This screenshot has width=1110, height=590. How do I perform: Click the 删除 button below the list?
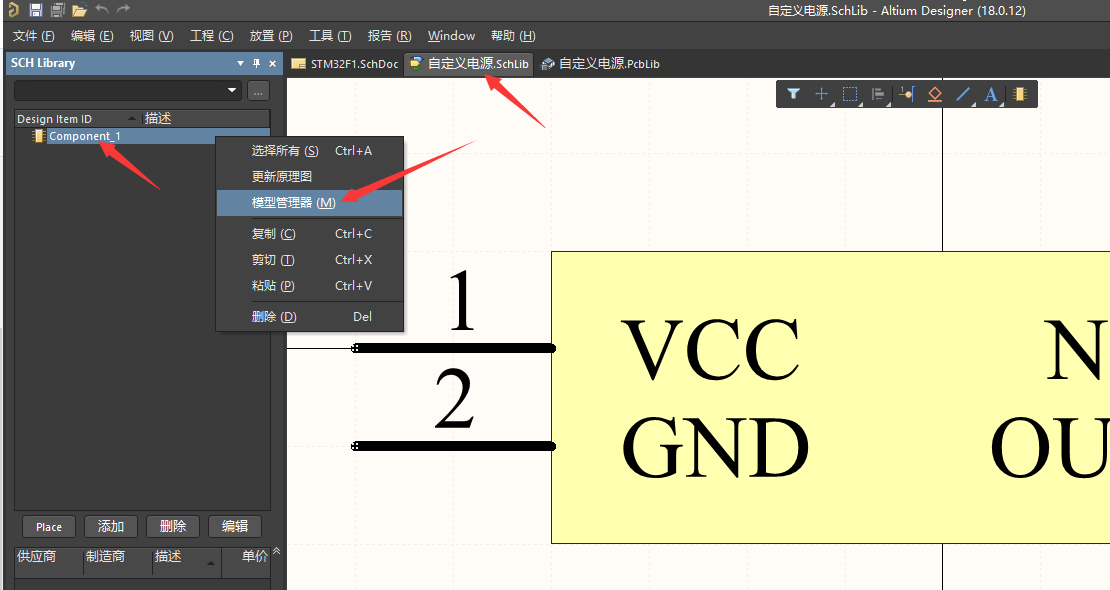(x=173, y=526)
